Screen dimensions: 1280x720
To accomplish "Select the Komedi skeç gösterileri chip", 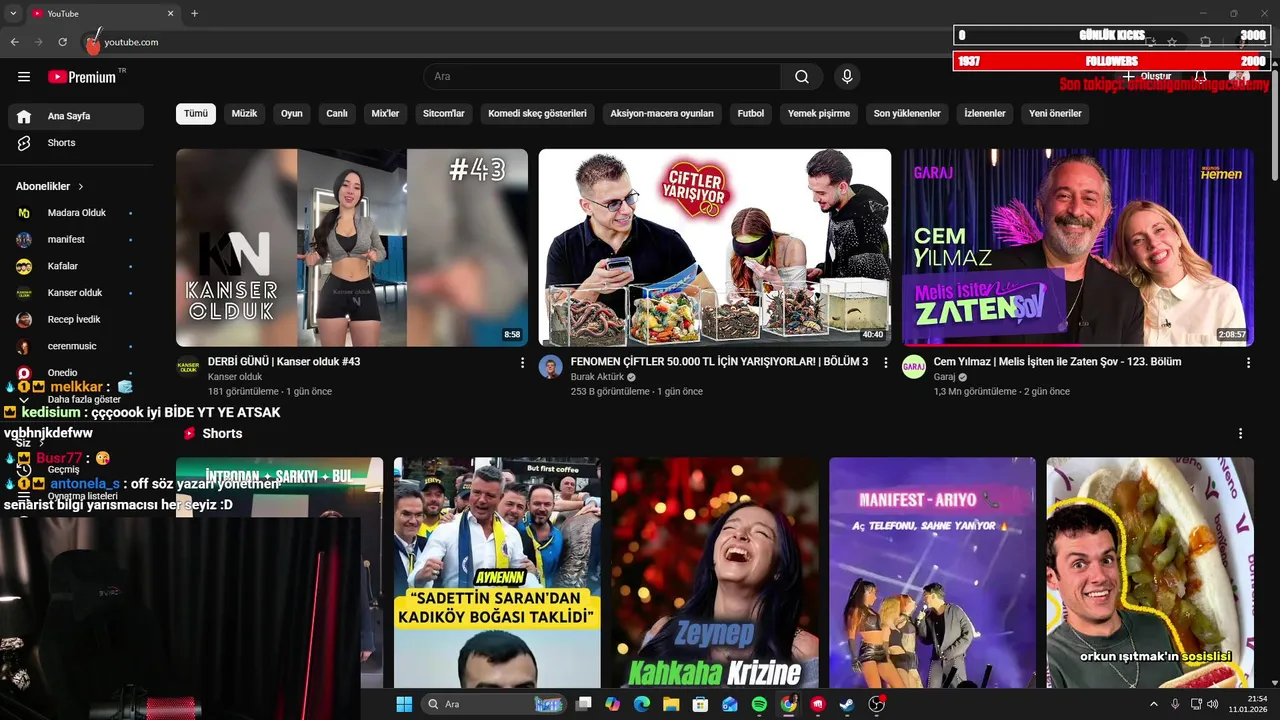I will click(537, 114).
